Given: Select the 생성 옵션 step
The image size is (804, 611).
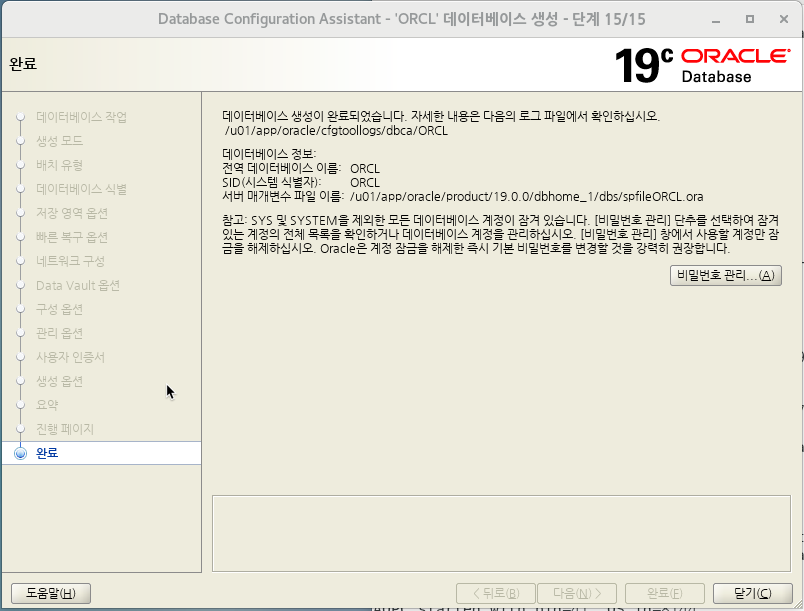Looking at the screenshot, I should pyautogui.click(x=59, y=381).
